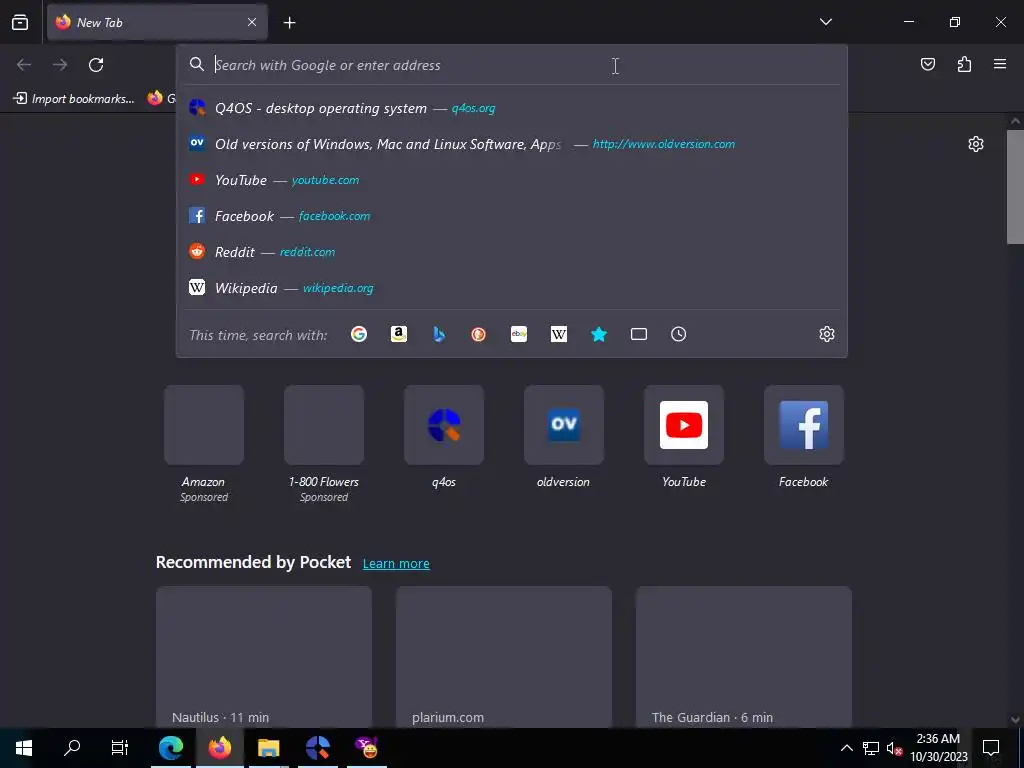Image resolution: width=1024 pixels, height=768 pixels.
Task: Select Q4OS desktop operating system suggestion
Action: coord(511,108)
